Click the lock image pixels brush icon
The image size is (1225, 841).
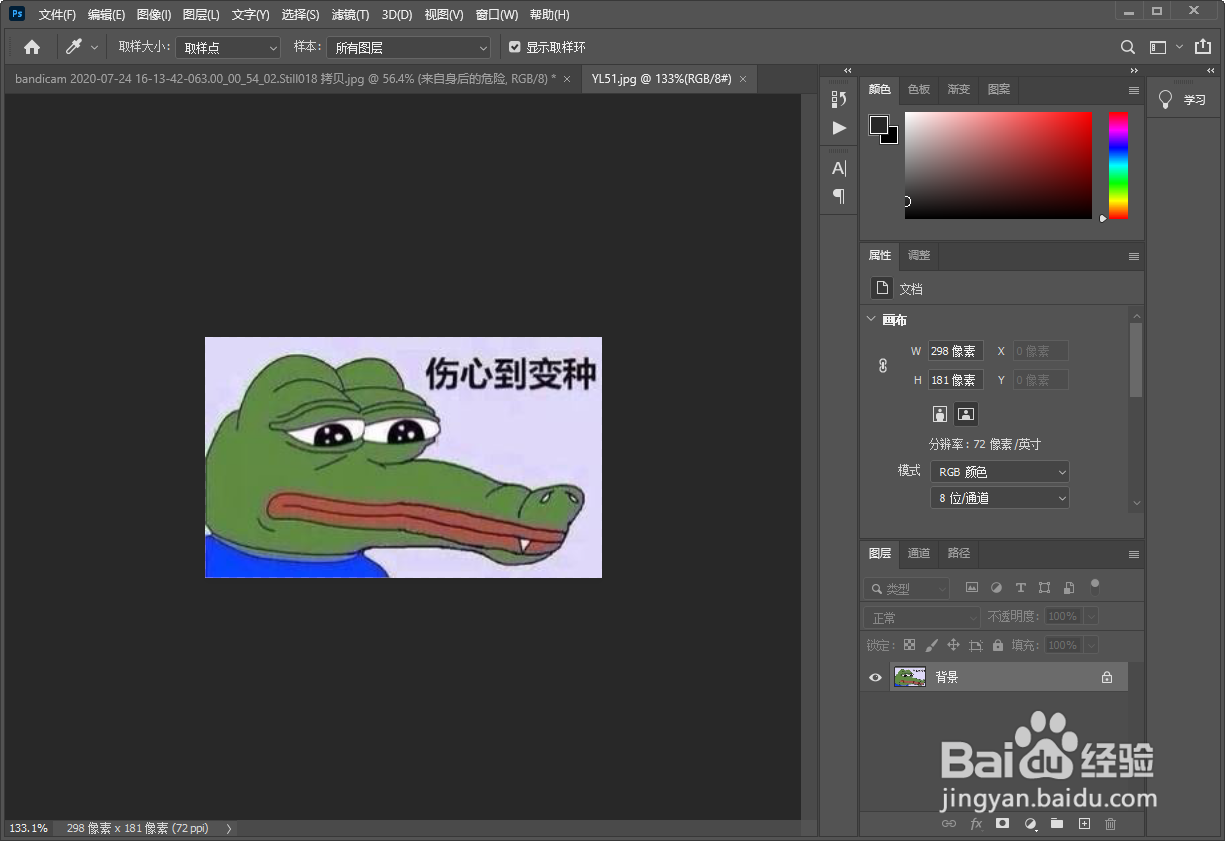click(x=931, y=645)
